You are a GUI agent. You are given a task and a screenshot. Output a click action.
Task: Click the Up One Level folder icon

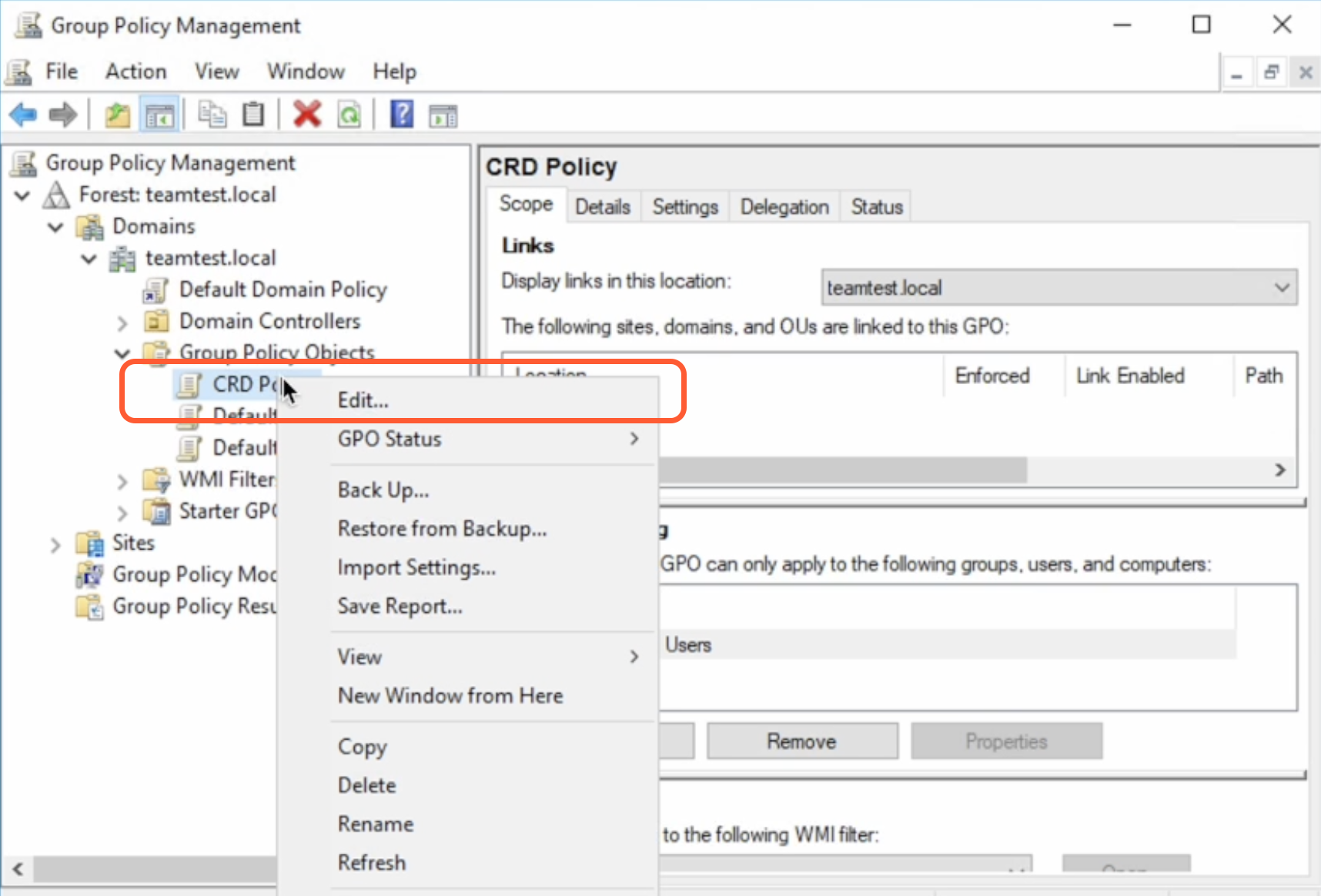click(x=117, y=115)
